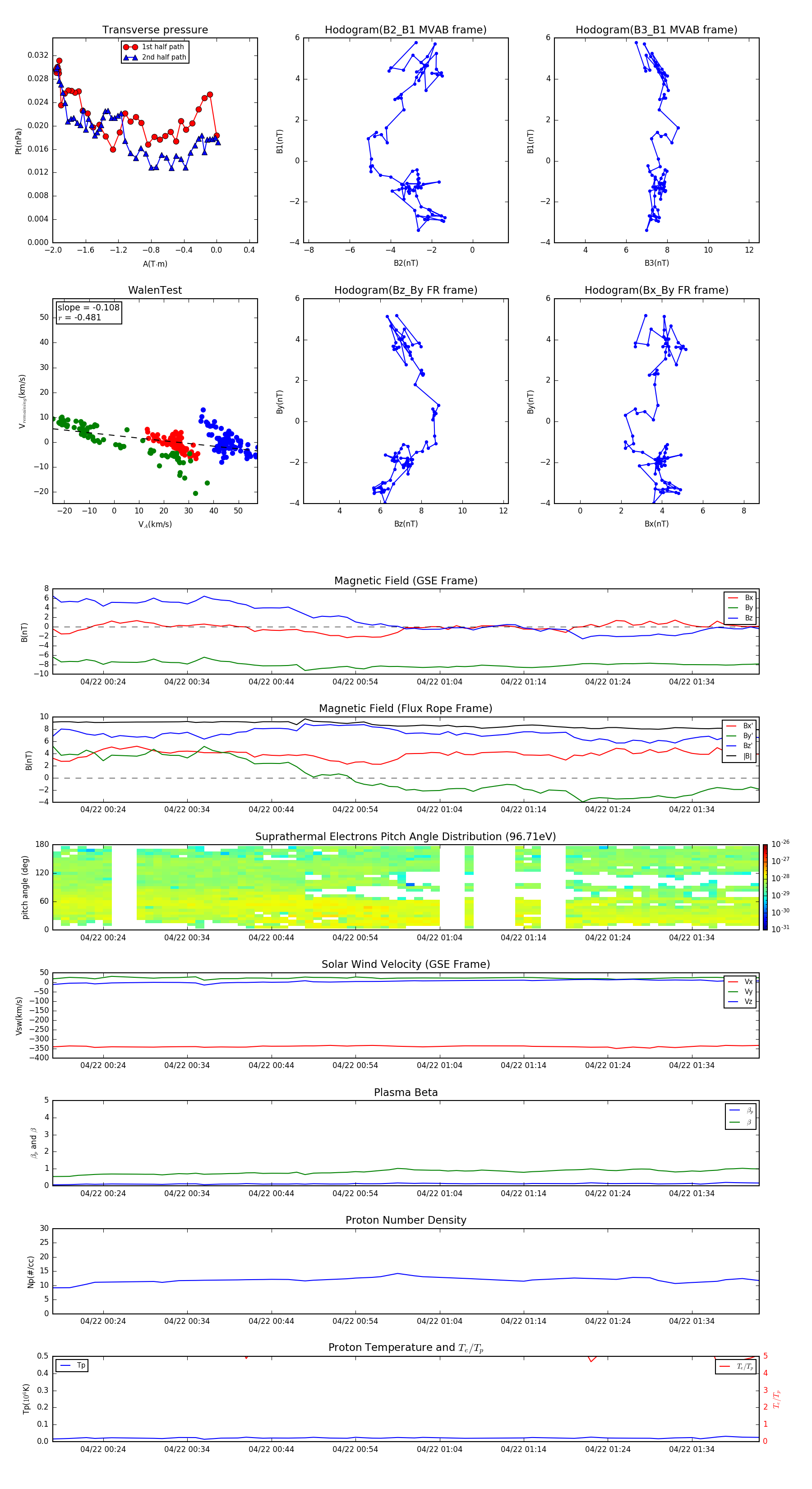Select the By' entry in flux rope legend

point(740,736)
